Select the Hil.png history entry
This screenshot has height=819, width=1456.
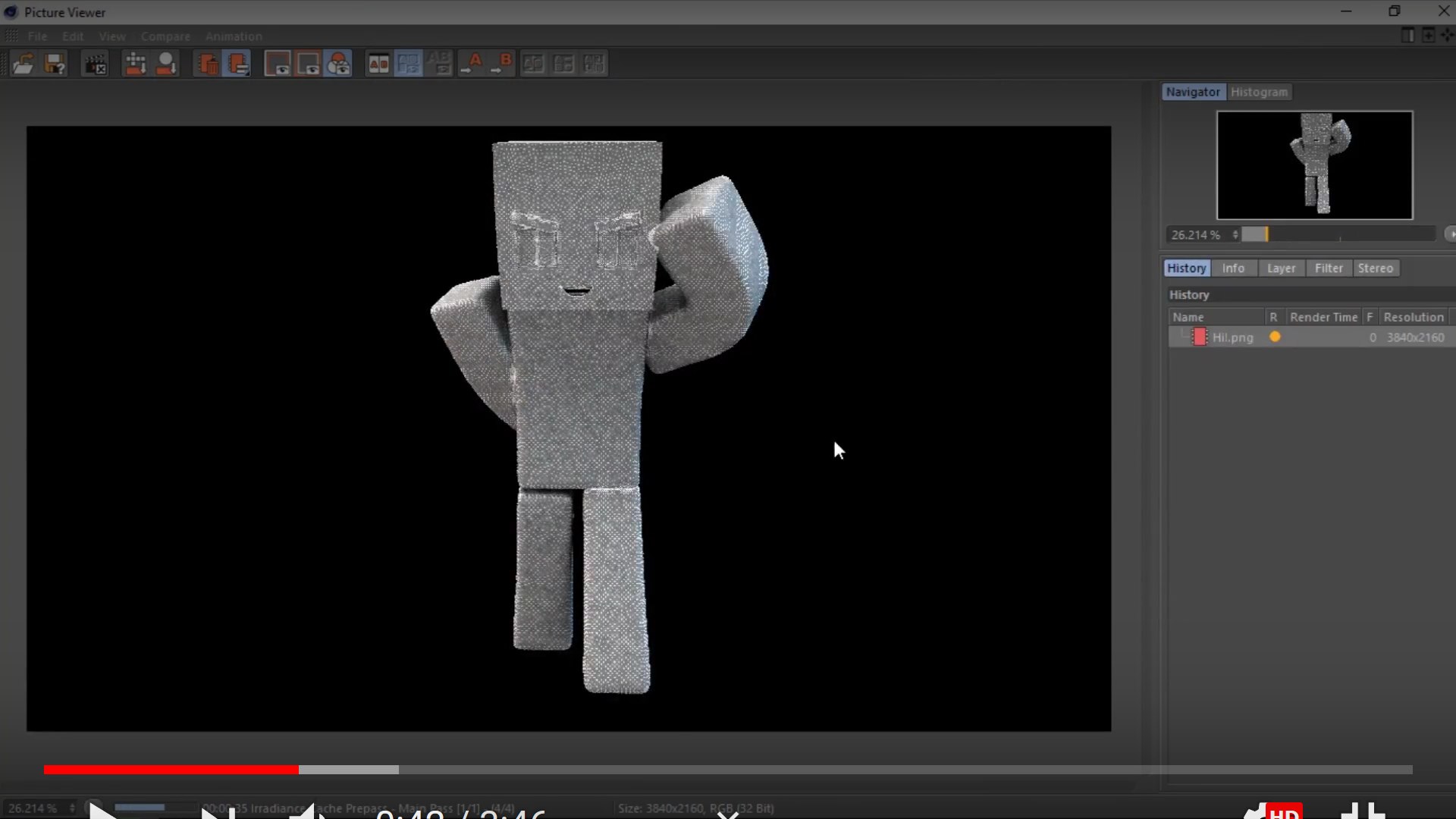(1310, 337)
